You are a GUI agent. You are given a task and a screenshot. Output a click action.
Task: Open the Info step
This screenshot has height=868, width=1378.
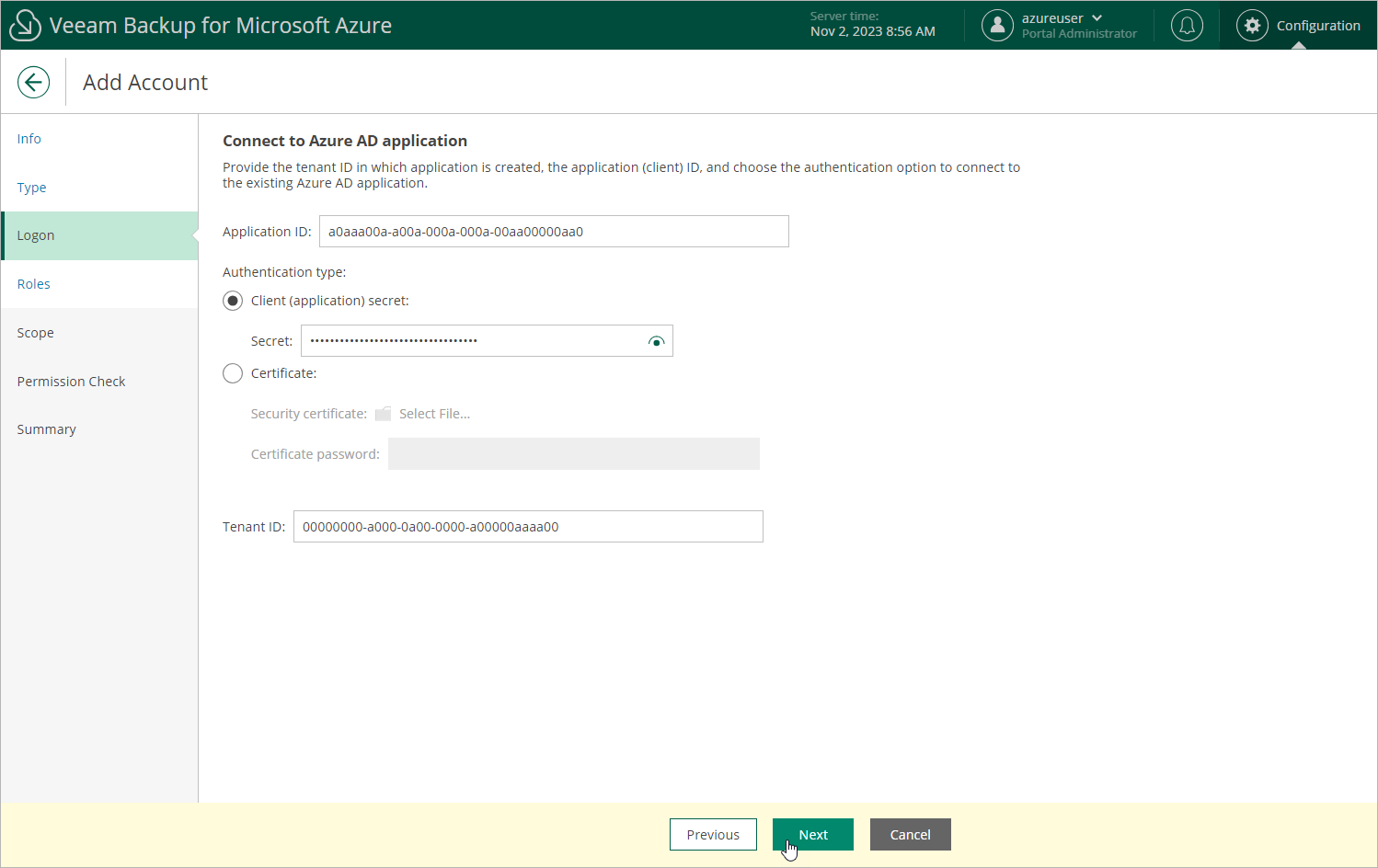99,139
